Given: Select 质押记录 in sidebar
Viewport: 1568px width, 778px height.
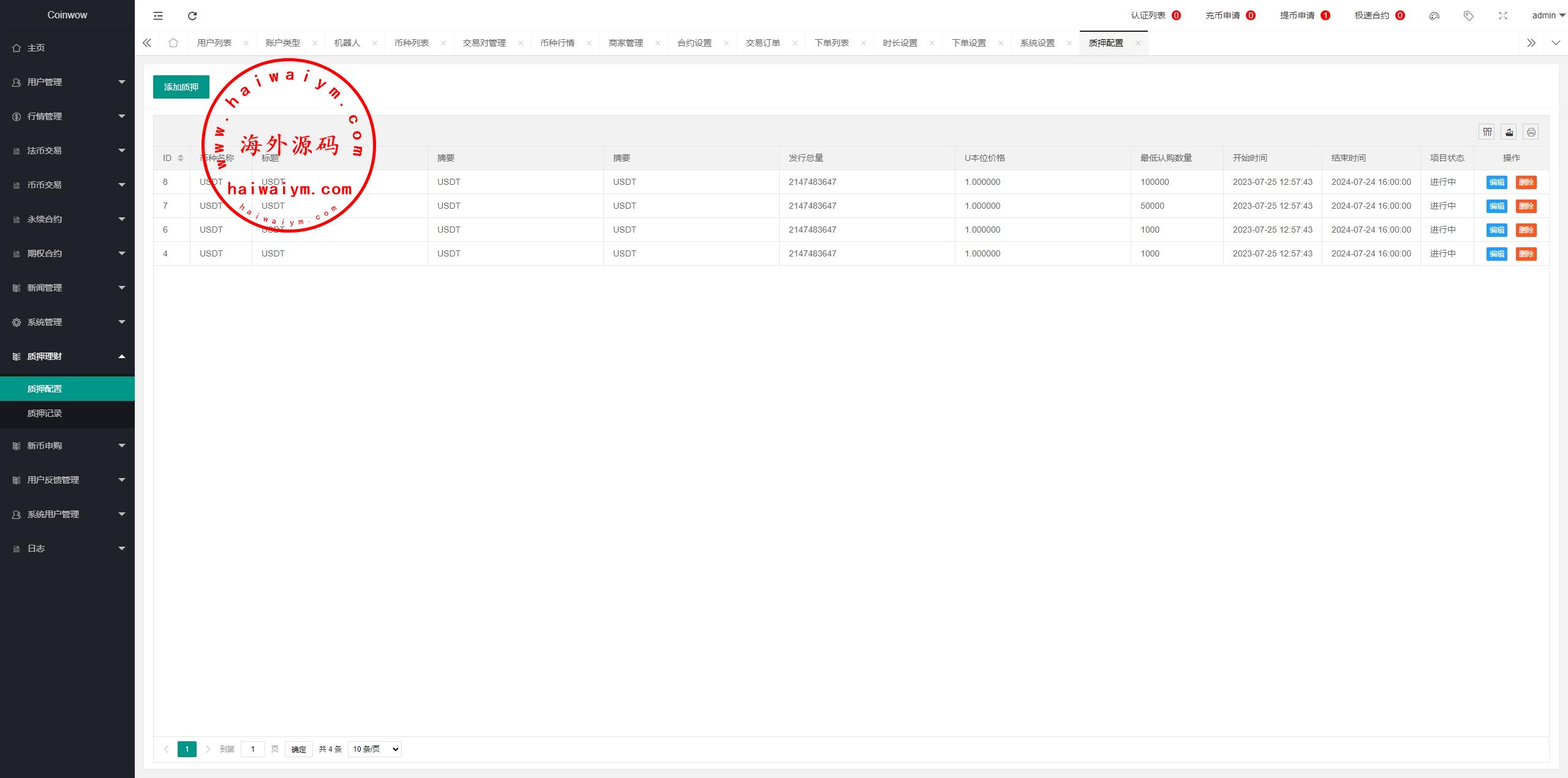Looking at the screenshot, I should click(45, 413).
